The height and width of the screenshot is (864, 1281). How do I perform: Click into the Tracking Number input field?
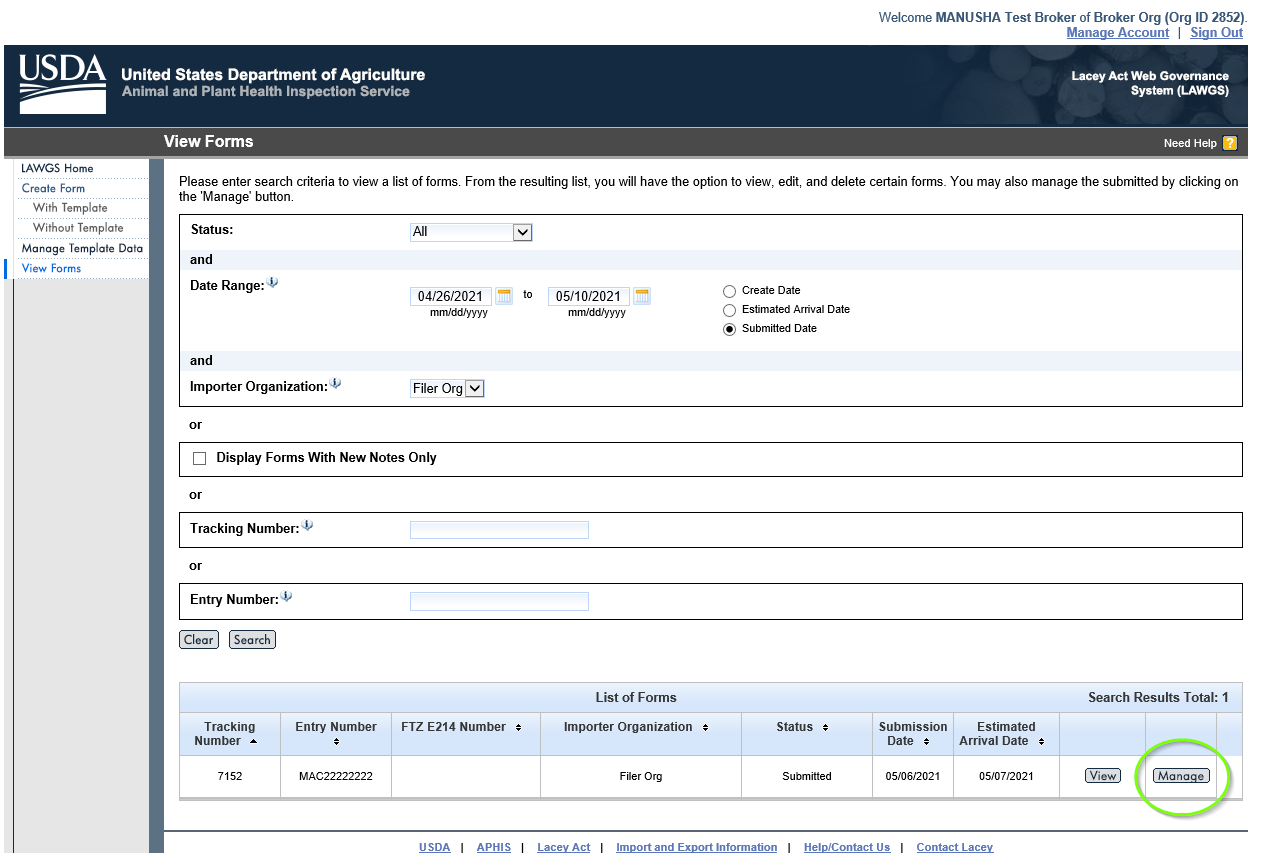click(x=499, y=530)
